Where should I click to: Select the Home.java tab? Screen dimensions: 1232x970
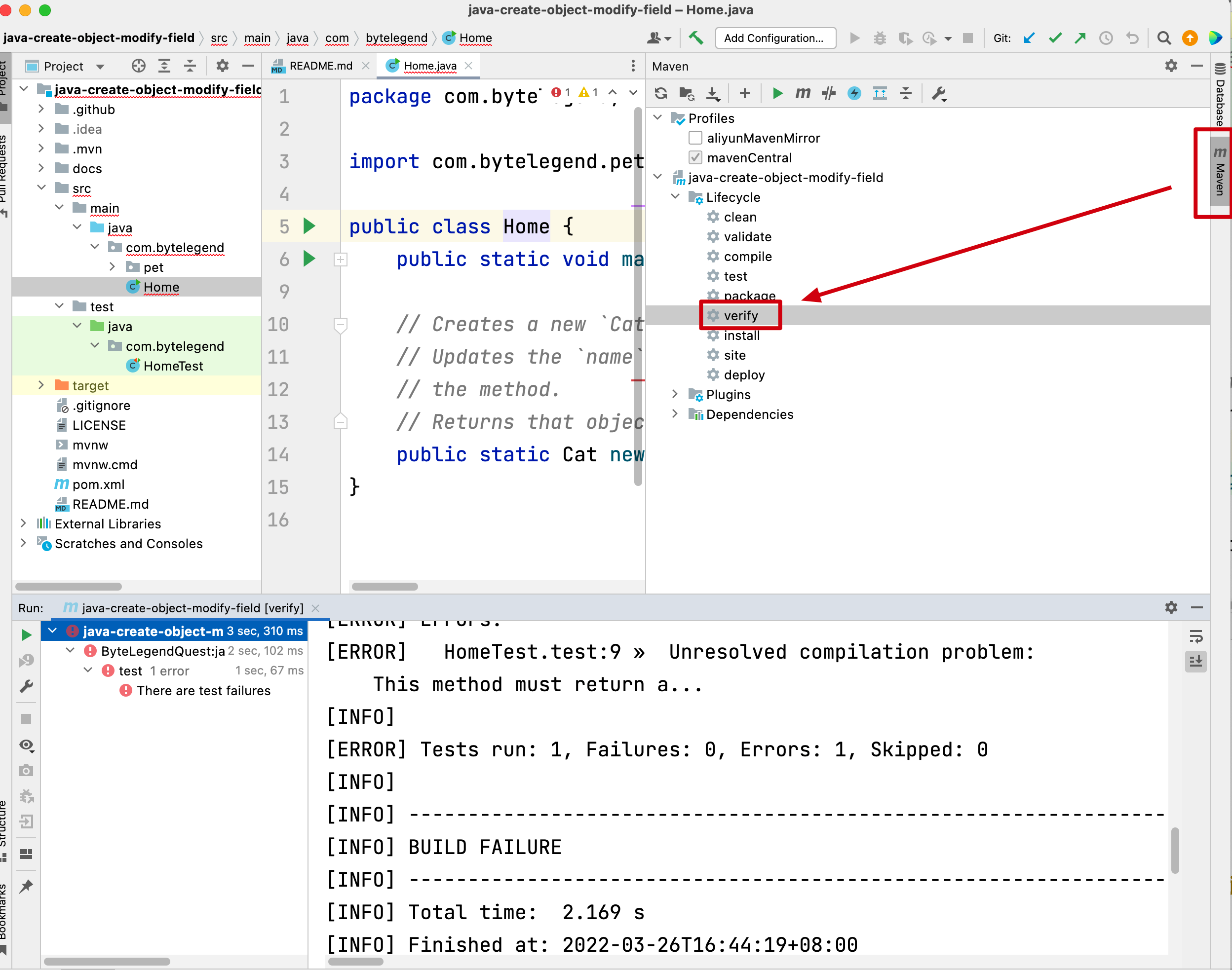(423, 64)
